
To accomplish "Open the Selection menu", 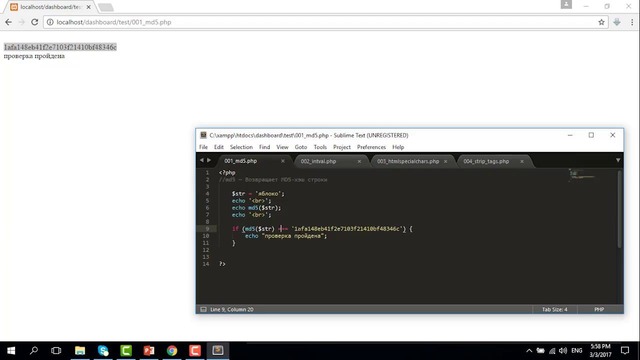I will [x=241, y=147].
